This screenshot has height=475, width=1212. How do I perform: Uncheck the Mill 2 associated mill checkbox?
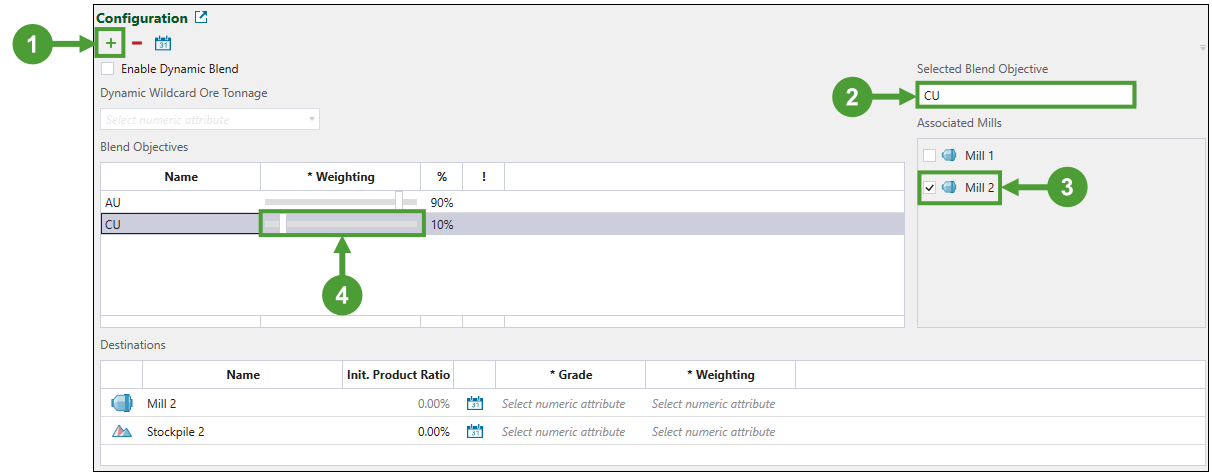pos(929,188)
